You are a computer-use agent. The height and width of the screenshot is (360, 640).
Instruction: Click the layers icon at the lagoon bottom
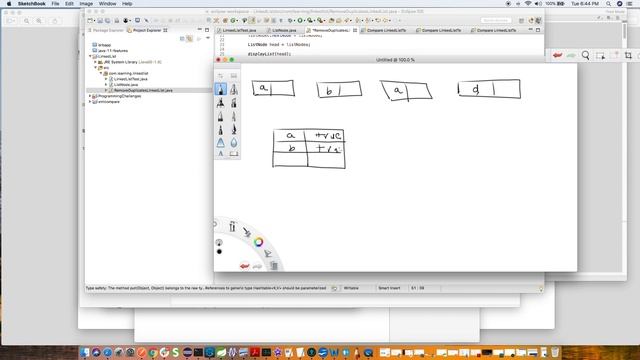click(274, 266)
